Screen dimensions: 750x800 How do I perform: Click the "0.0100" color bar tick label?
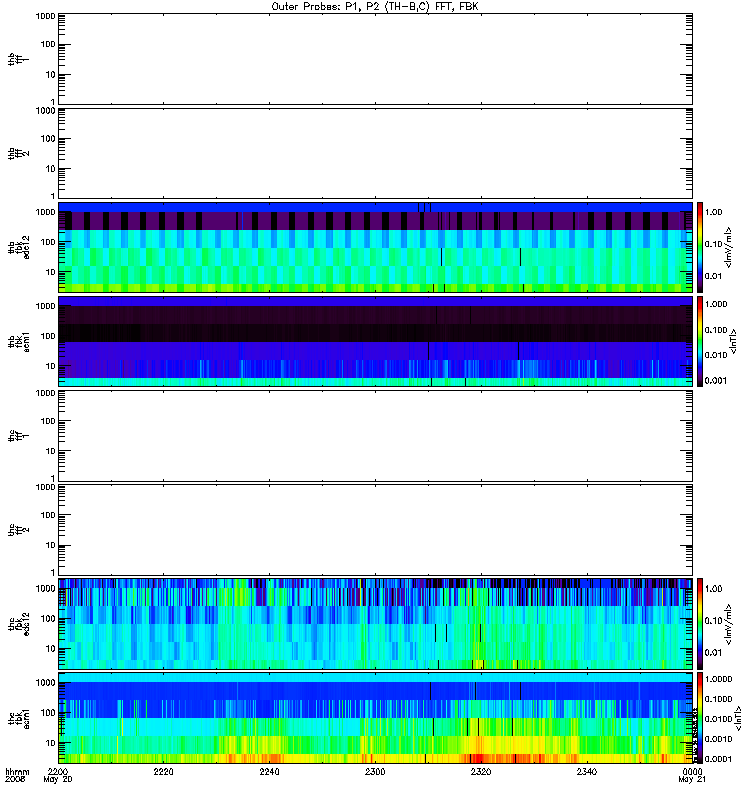click(718, 719)
